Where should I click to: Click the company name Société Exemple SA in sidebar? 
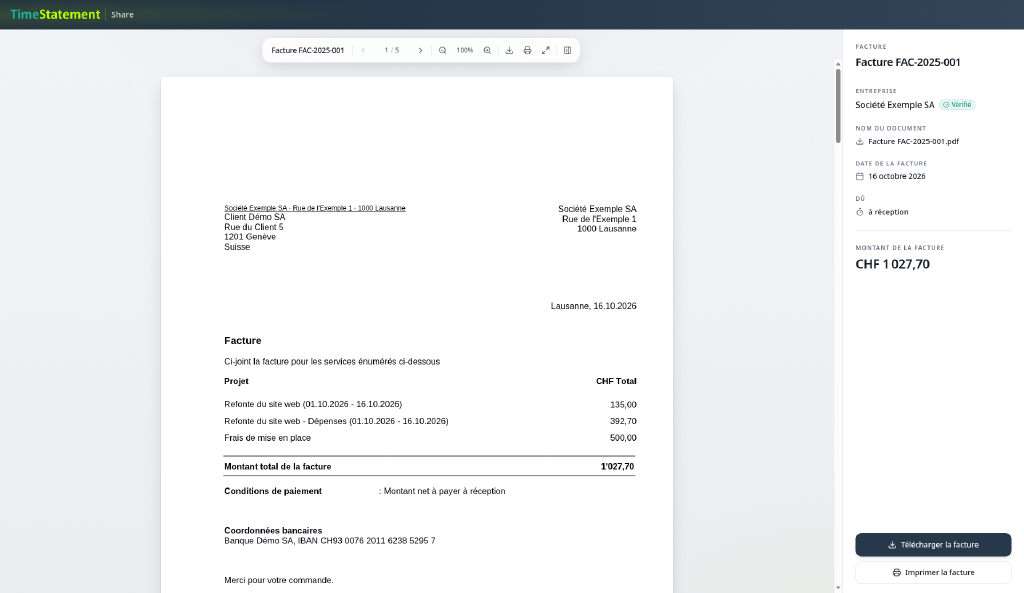coord(895,104)
